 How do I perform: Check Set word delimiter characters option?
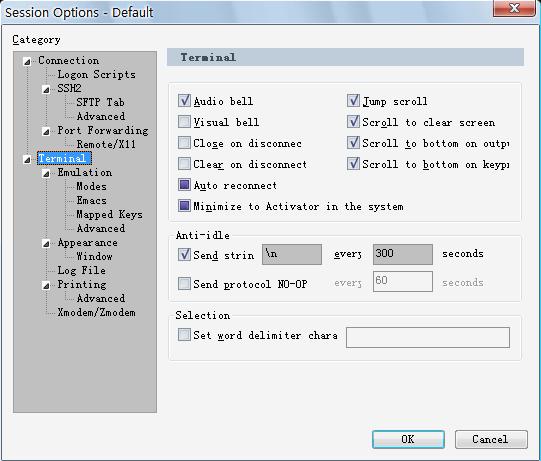(184, 334)
